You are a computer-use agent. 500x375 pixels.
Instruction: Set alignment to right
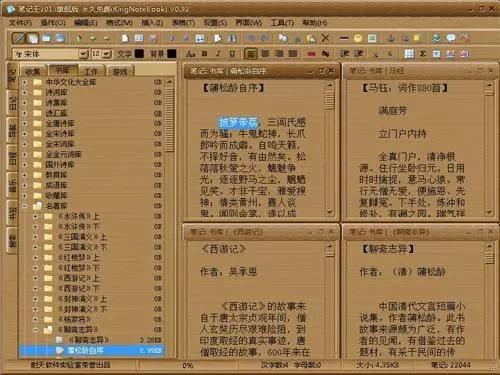[279, 54]
